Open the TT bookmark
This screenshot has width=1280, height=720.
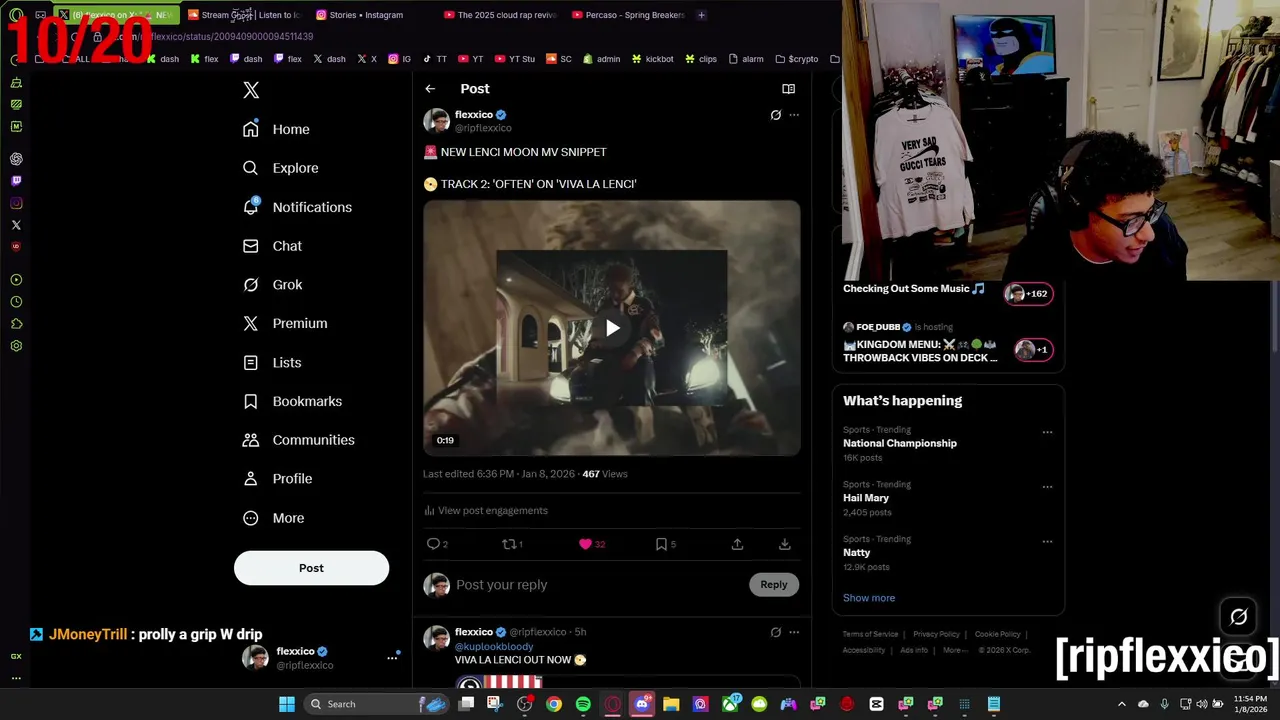[x=435, y=59]
